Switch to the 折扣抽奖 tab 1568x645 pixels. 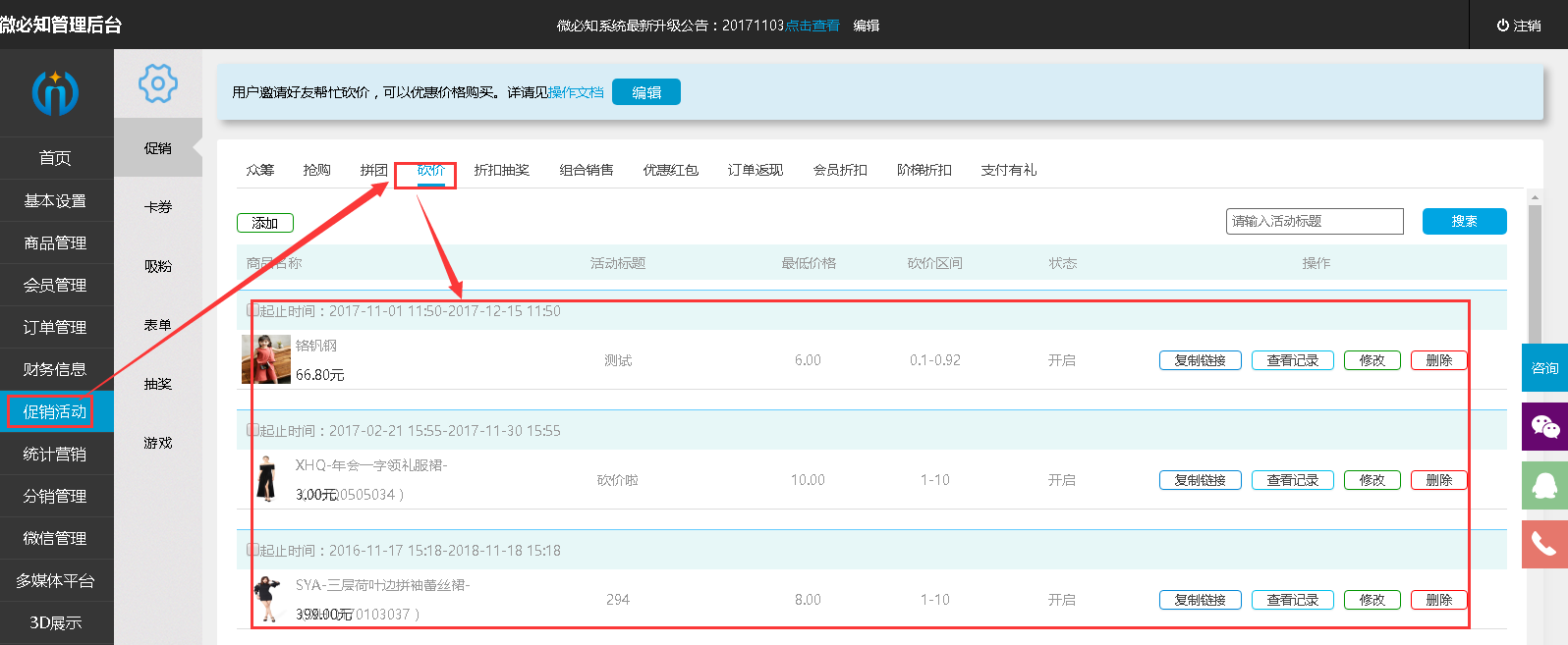tap(501, 170)
